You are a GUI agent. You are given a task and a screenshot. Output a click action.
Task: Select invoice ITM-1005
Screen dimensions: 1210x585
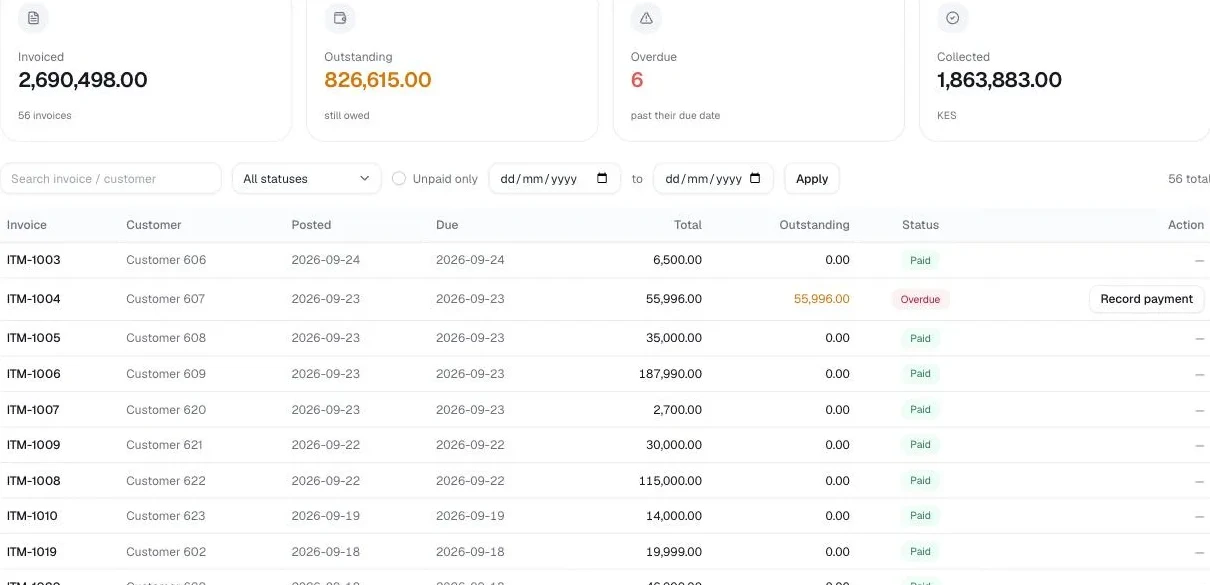pyautogui.click(x=34, y=338)
